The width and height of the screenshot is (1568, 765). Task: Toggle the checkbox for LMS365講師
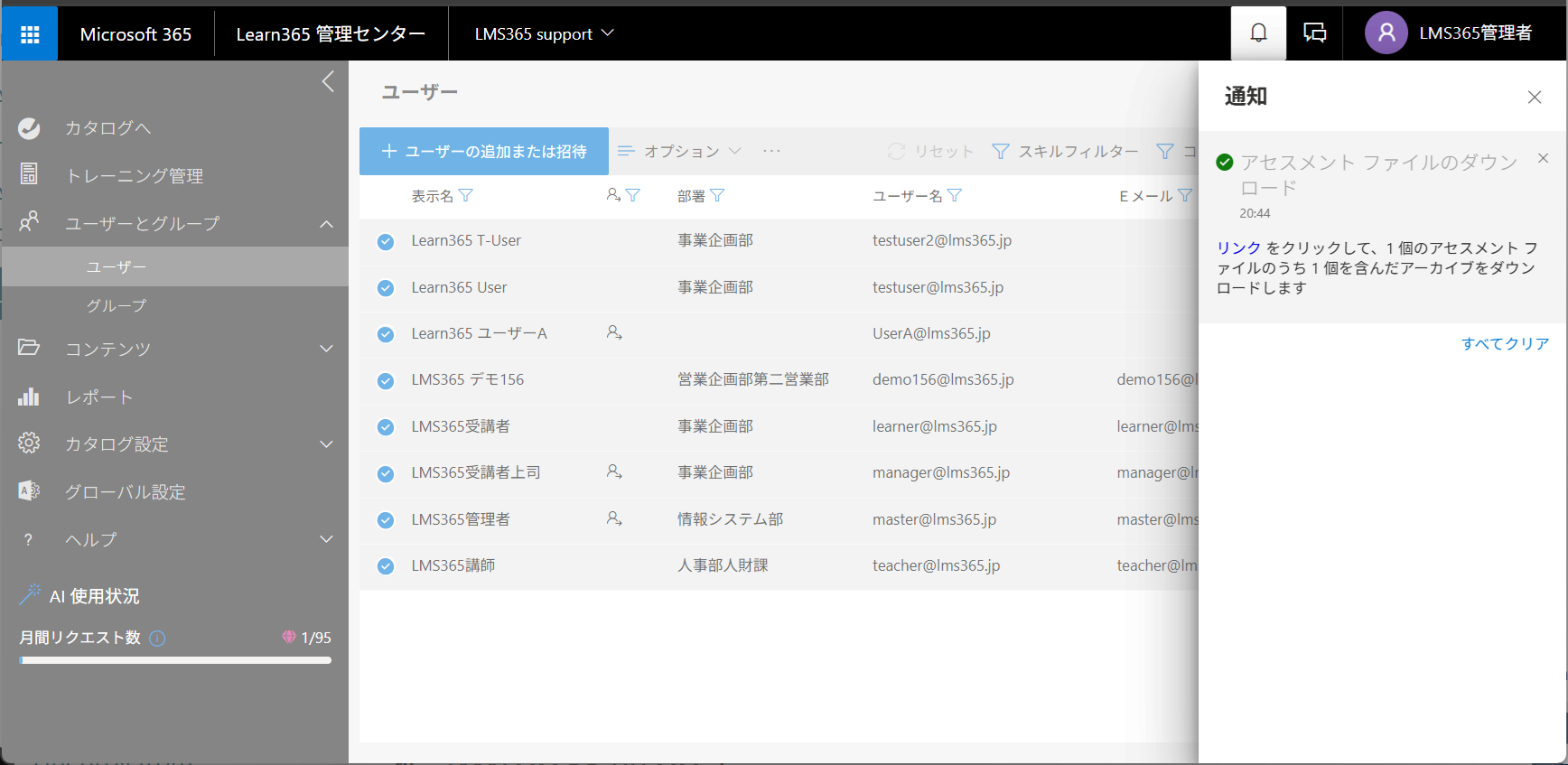point(386,566)
